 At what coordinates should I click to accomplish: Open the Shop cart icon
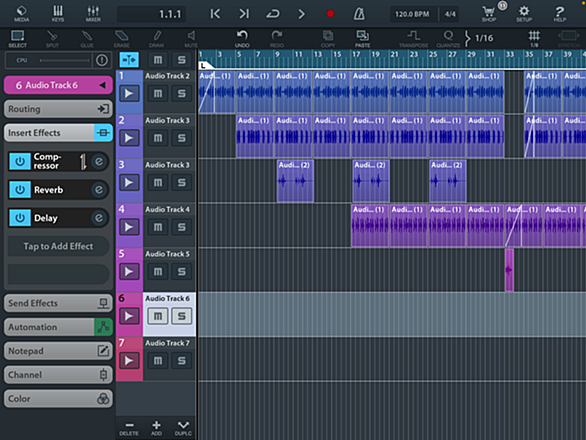[489, 13]
